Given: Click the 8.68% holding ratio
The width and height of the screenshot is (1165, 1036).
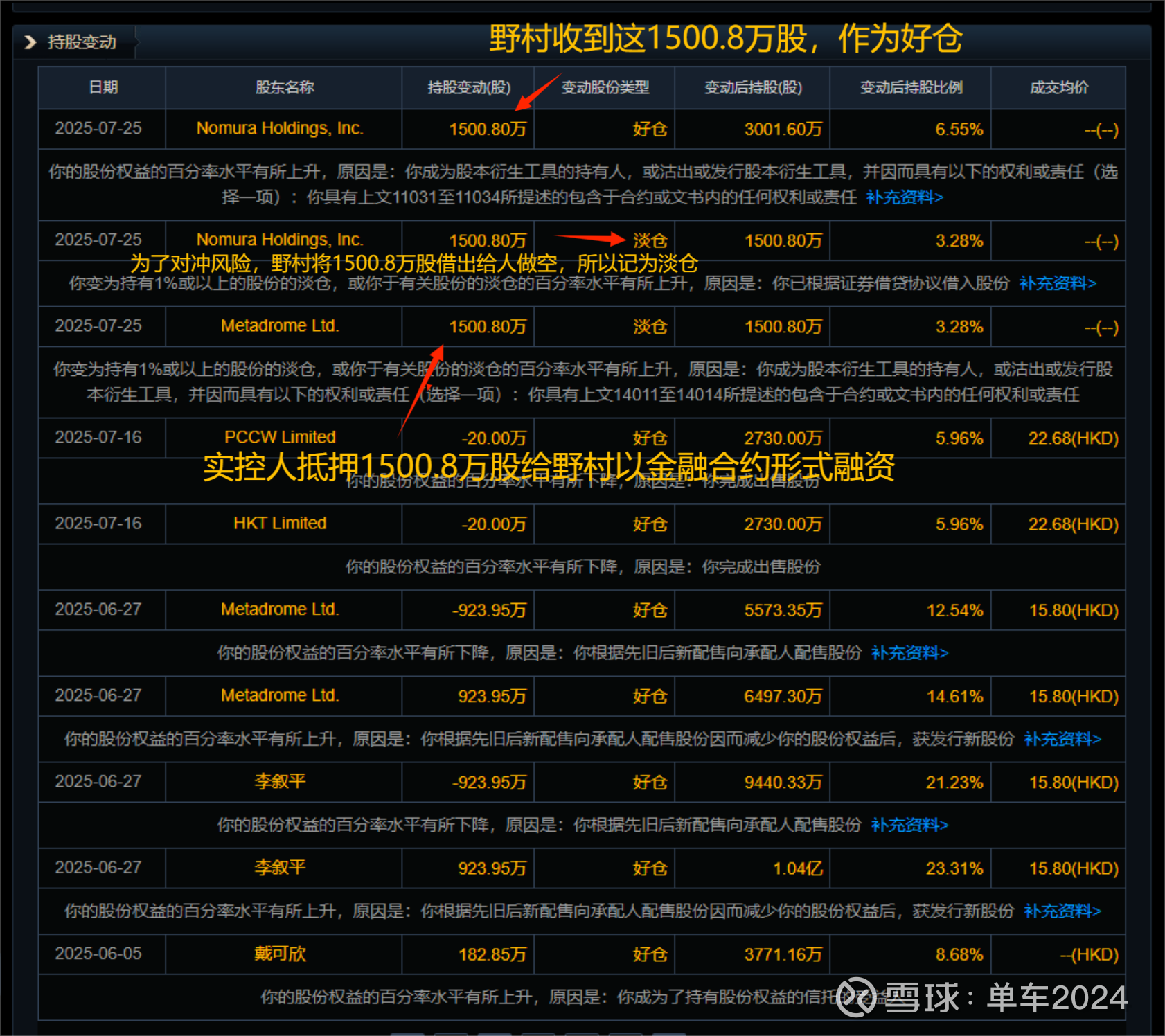Looking at the screenshot, I should [x=959, y=954].
